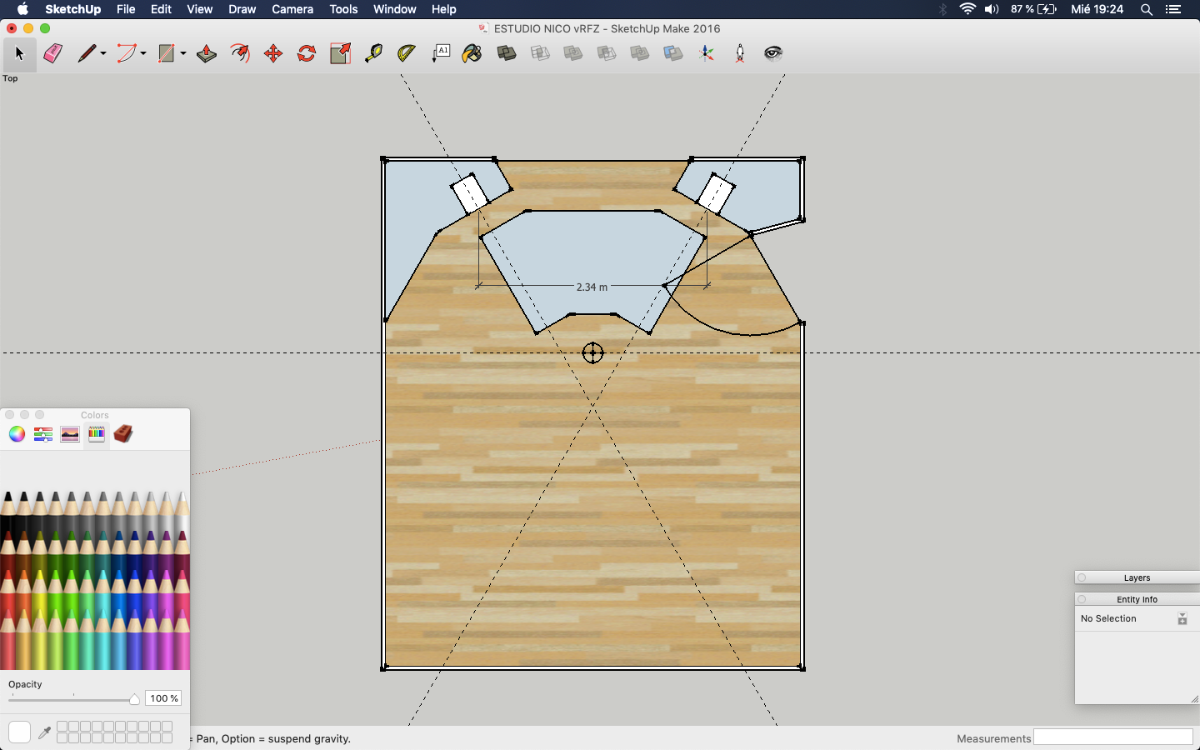Click the Layers panel title bar

coord(1137,578)
